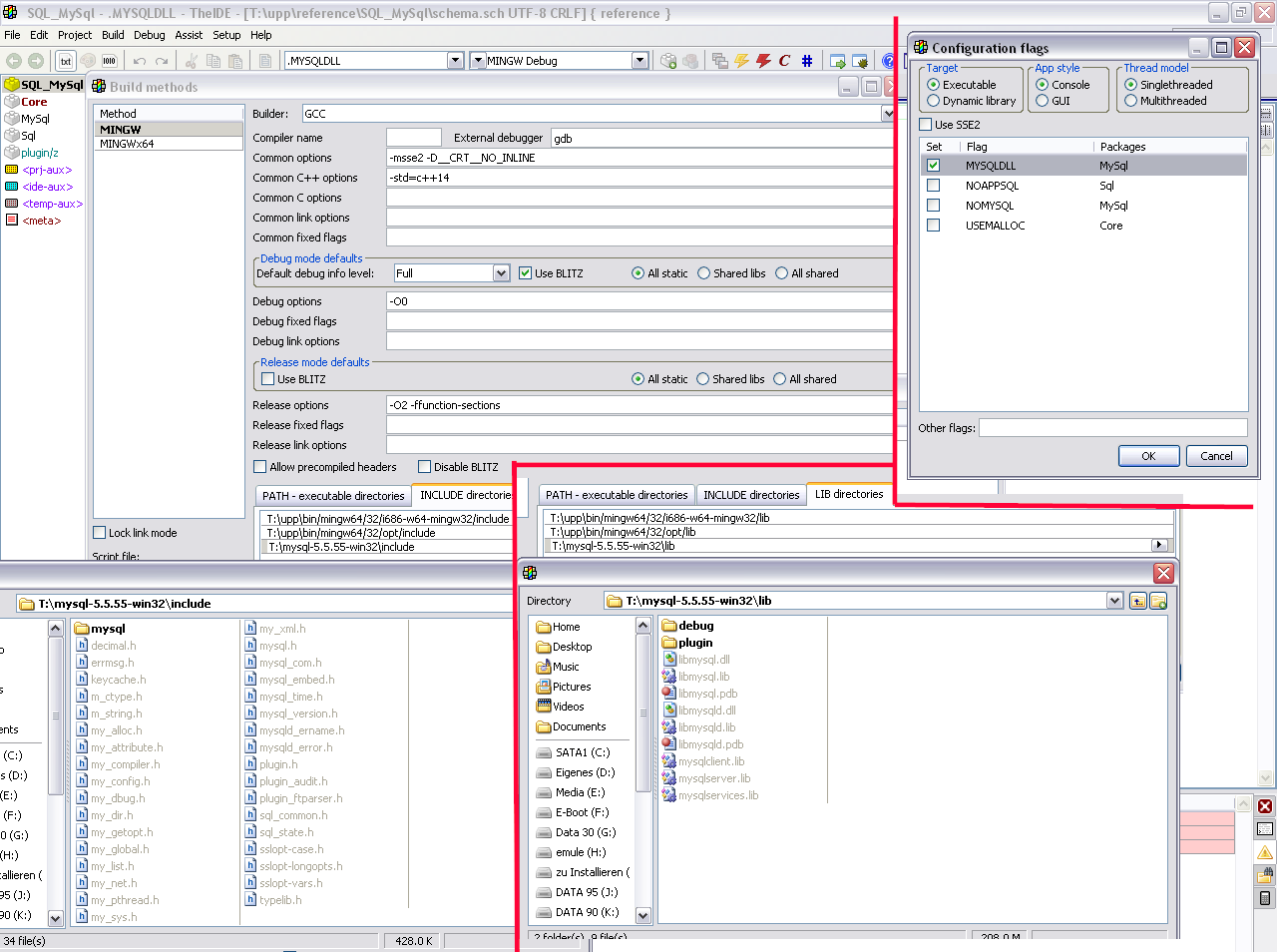Click the places list vertical scrollbar

642,770
